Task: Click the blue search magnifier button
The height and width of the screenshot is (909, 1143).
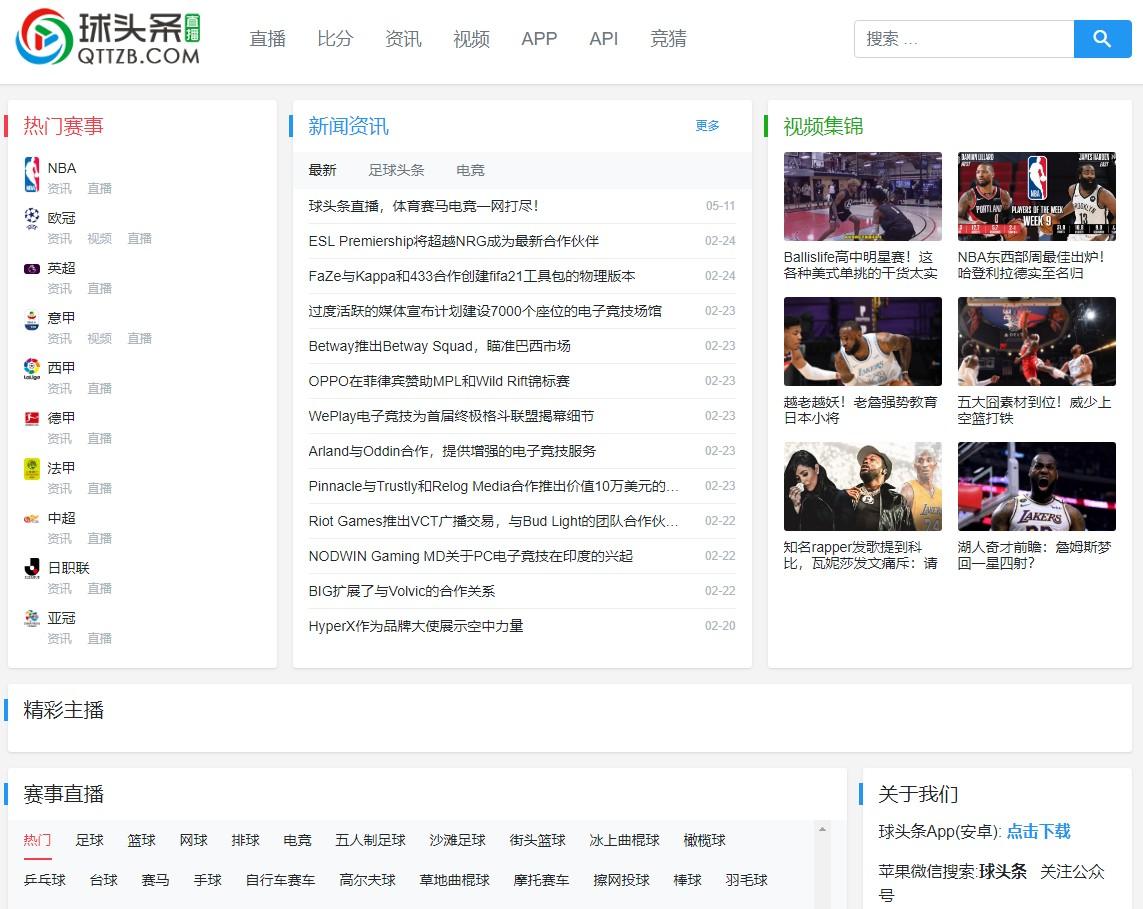Action: click(1102, 39)
